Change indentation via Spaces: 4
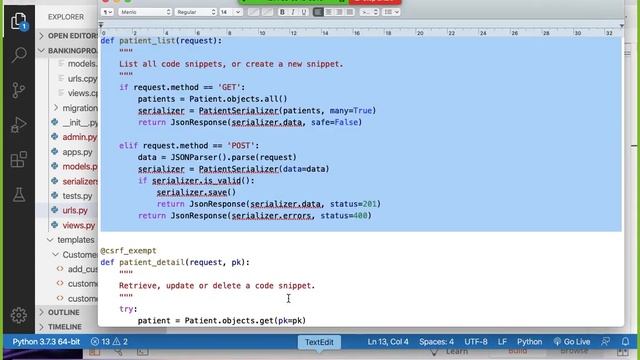Screen dimensions: 640x360 point(436,342)
